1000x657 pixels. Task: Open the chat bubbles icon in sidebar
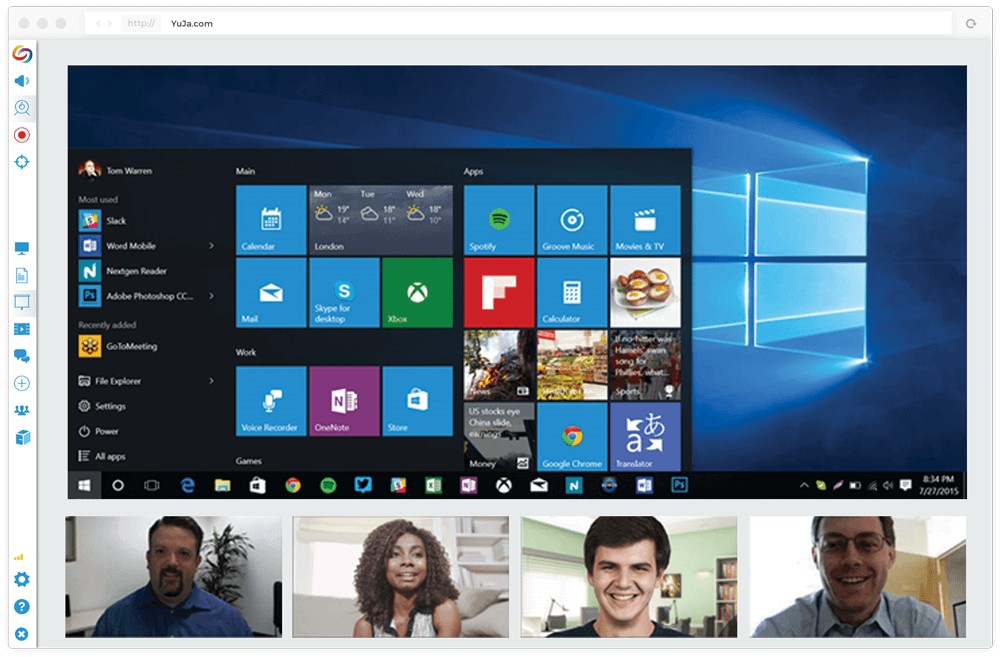[22, 356]
